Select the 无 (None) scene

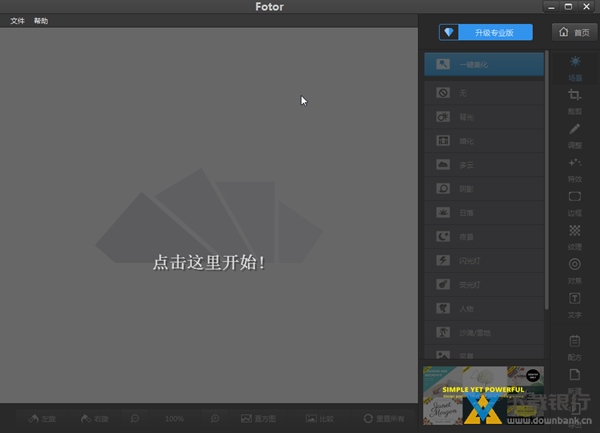[x=484, y=93]
